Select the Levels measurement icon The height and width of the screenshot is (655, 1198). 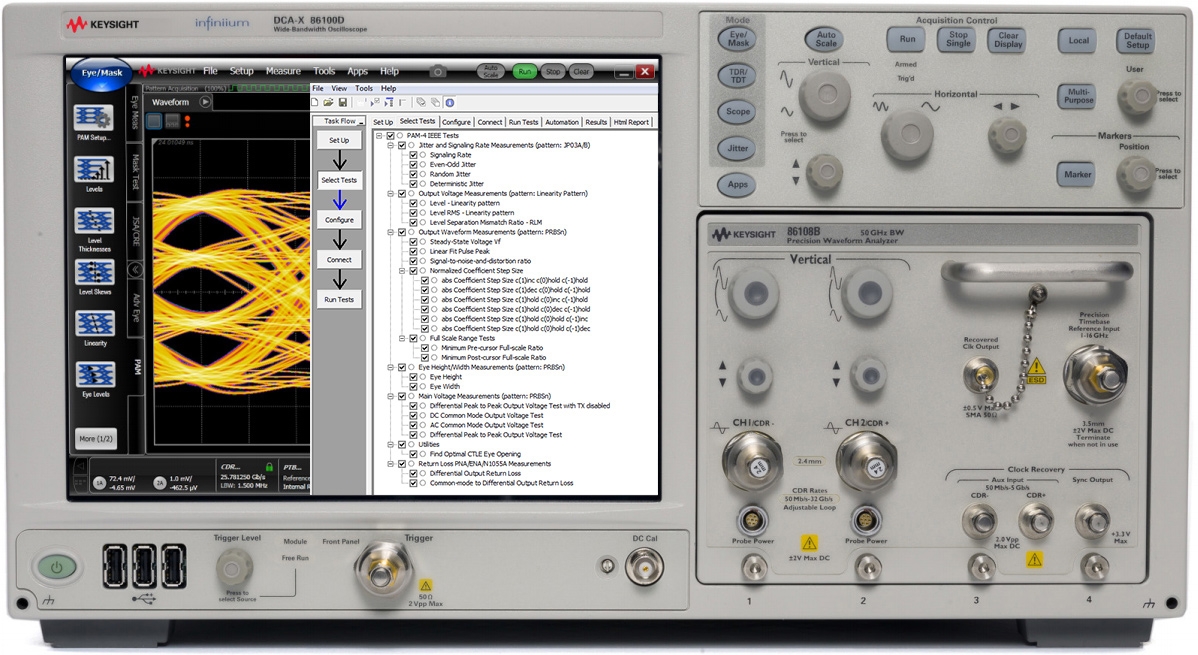click(94, 169)
